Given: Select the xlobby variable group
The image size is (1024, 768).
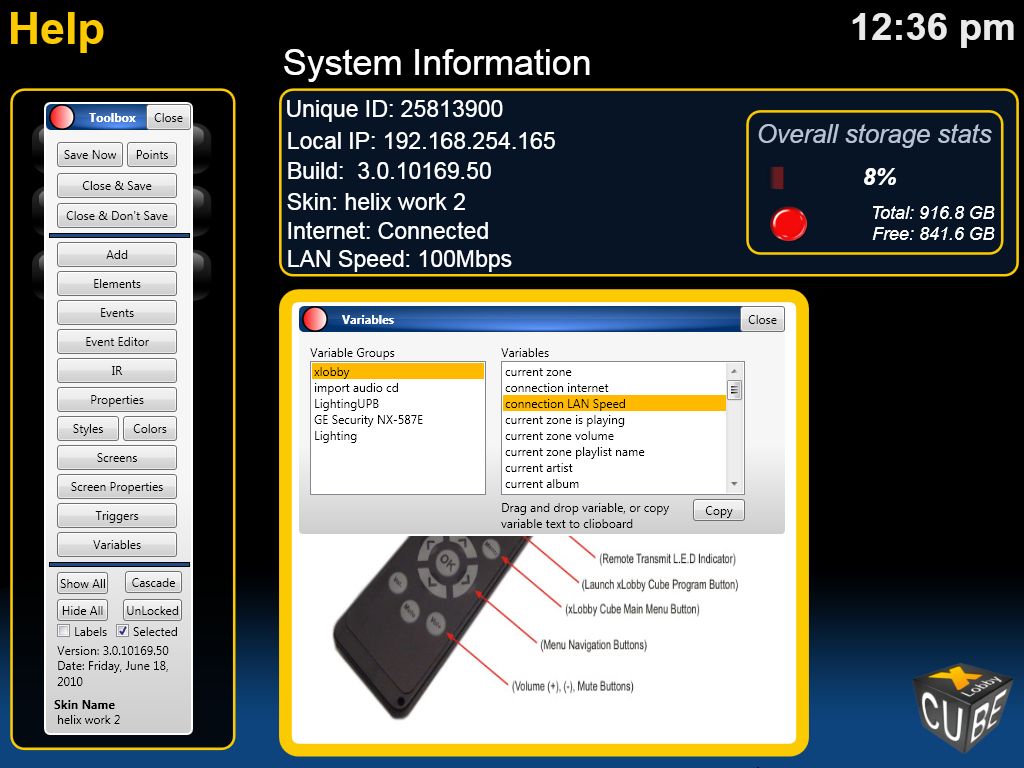Looking at the screenshot, I should tap(398, 372).
